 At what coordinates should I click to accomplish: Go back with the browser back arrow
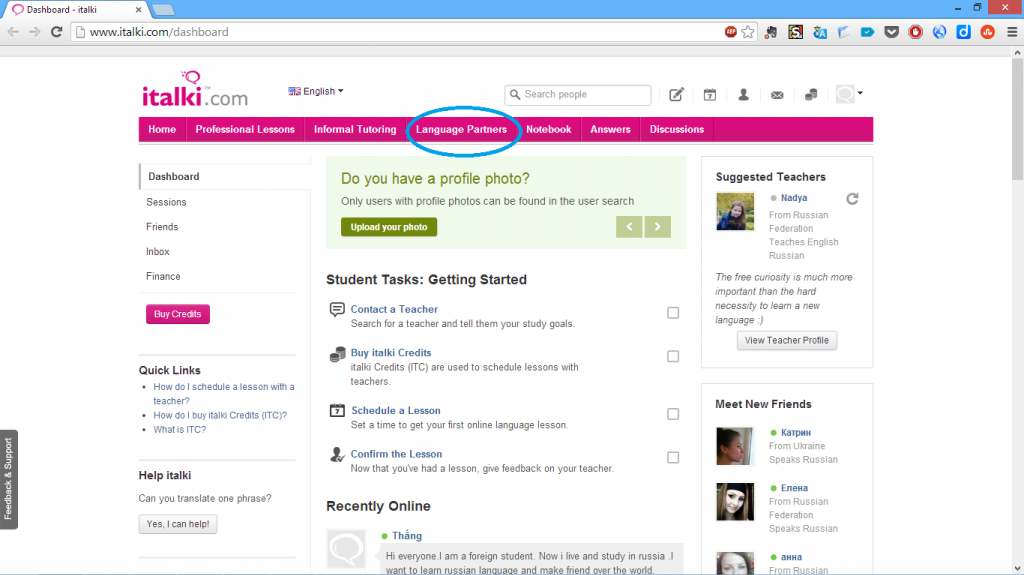click(x=13, y=31)
